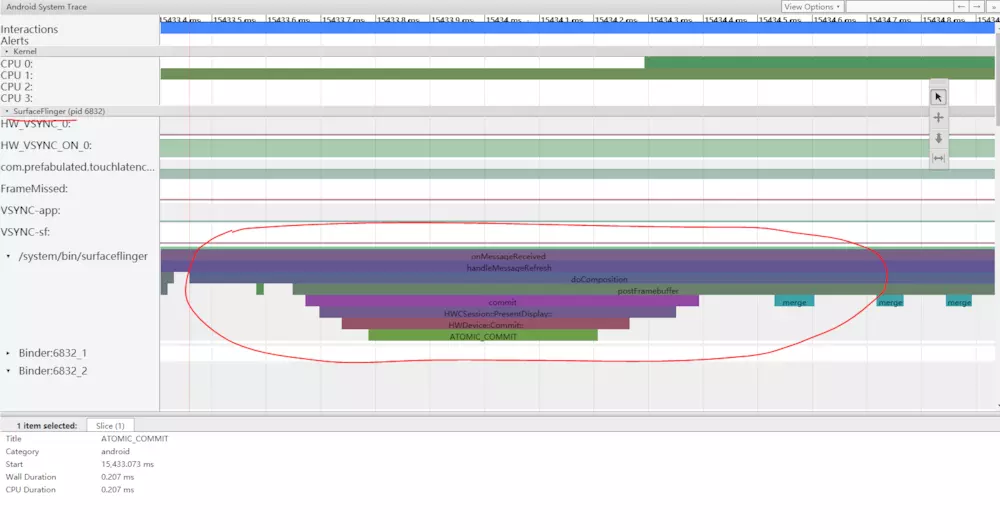Collapse the Kernel section
This screenshot has height=530, width=1000.
[x=7, y=51]
